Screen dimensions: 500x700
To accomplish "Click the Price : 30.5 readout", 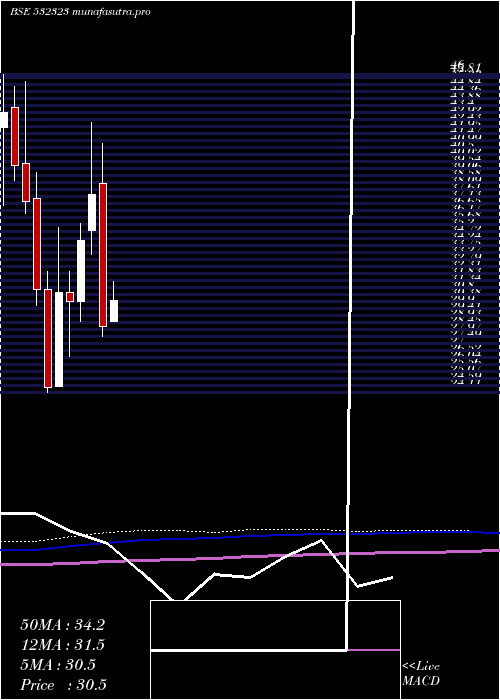I will [x=63, y=684].
